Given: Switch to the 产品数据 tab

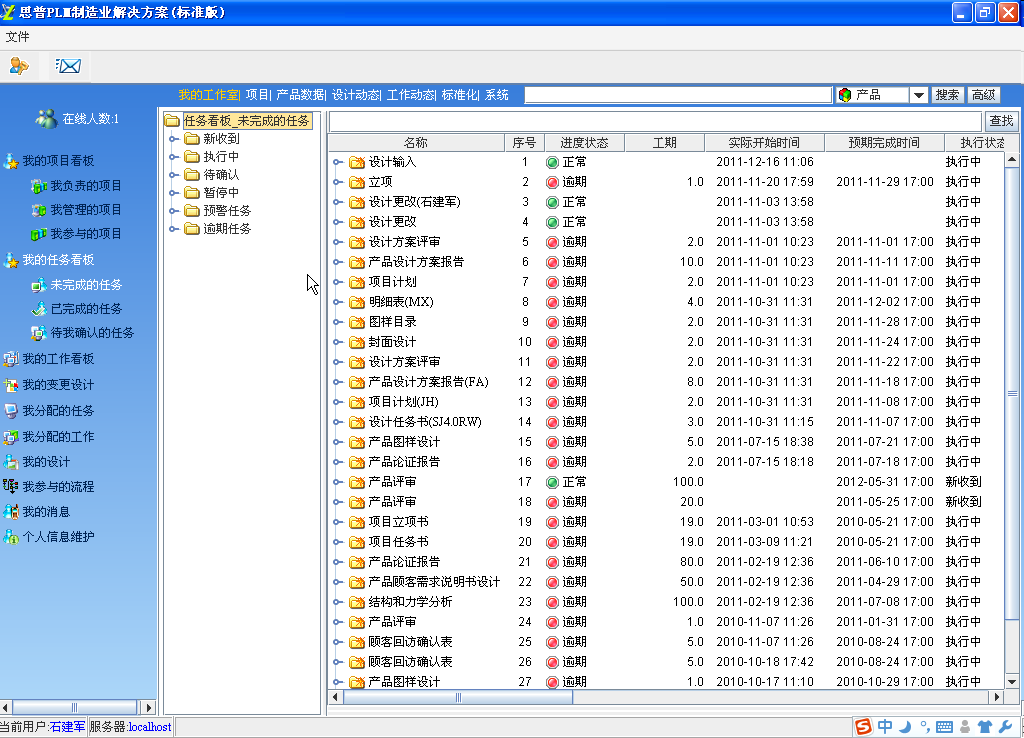Looking at the screenshot, I should (x=300, y=95).
